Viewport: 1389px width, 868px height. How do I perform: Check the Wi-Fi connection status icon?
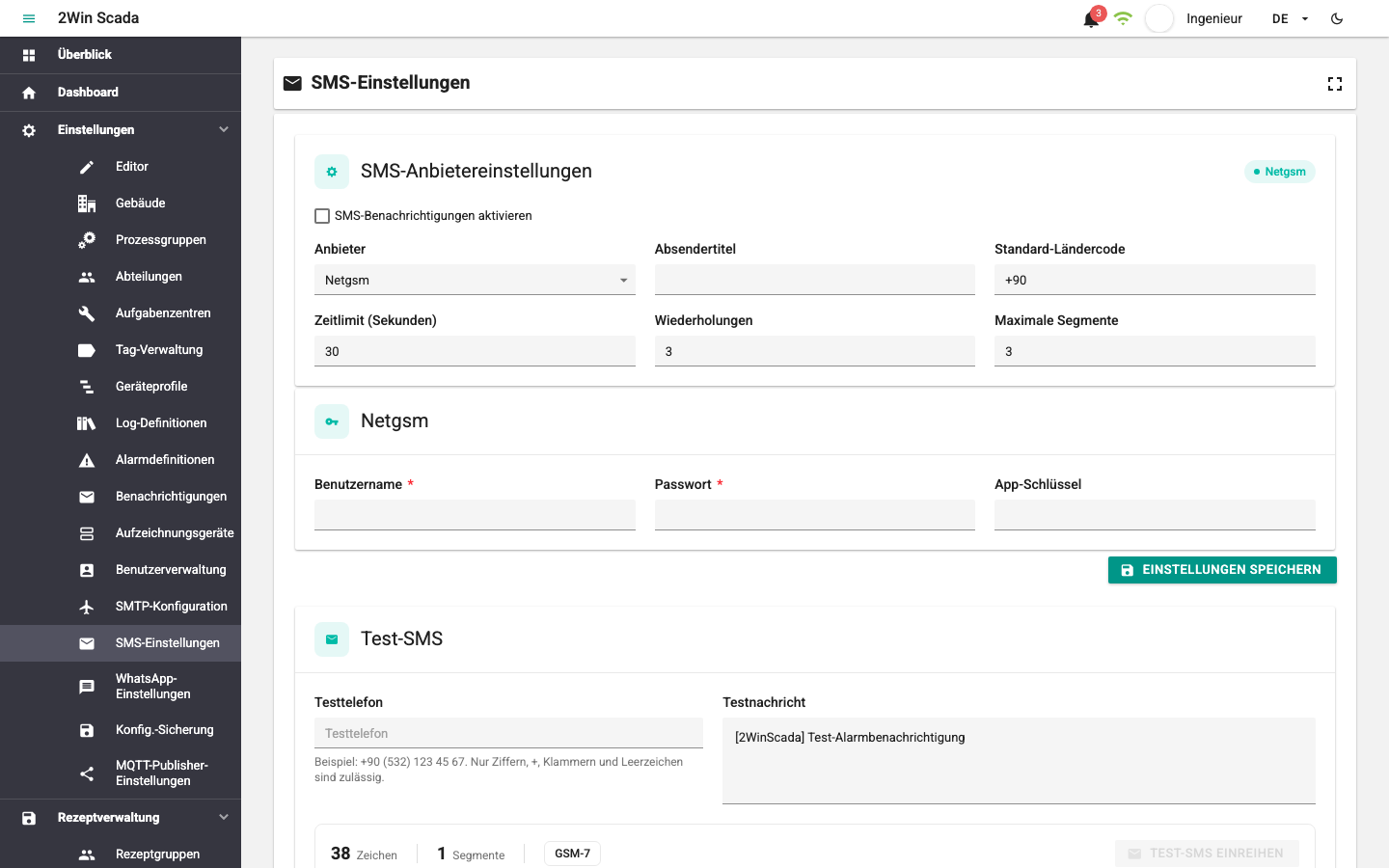1123,18
